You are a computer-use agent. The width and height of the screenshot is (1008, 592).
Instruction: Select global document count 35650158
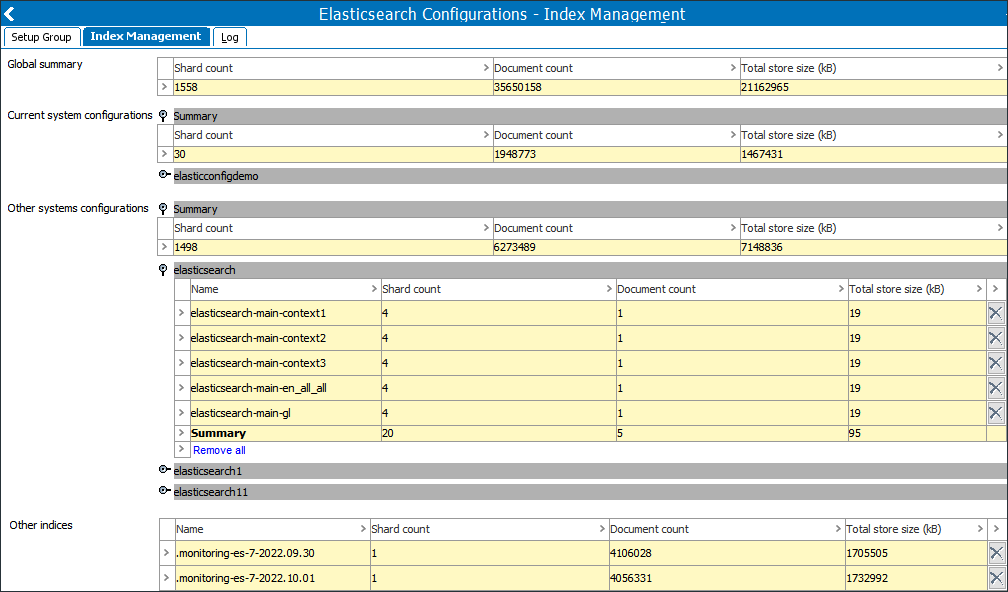click(616, 87)
